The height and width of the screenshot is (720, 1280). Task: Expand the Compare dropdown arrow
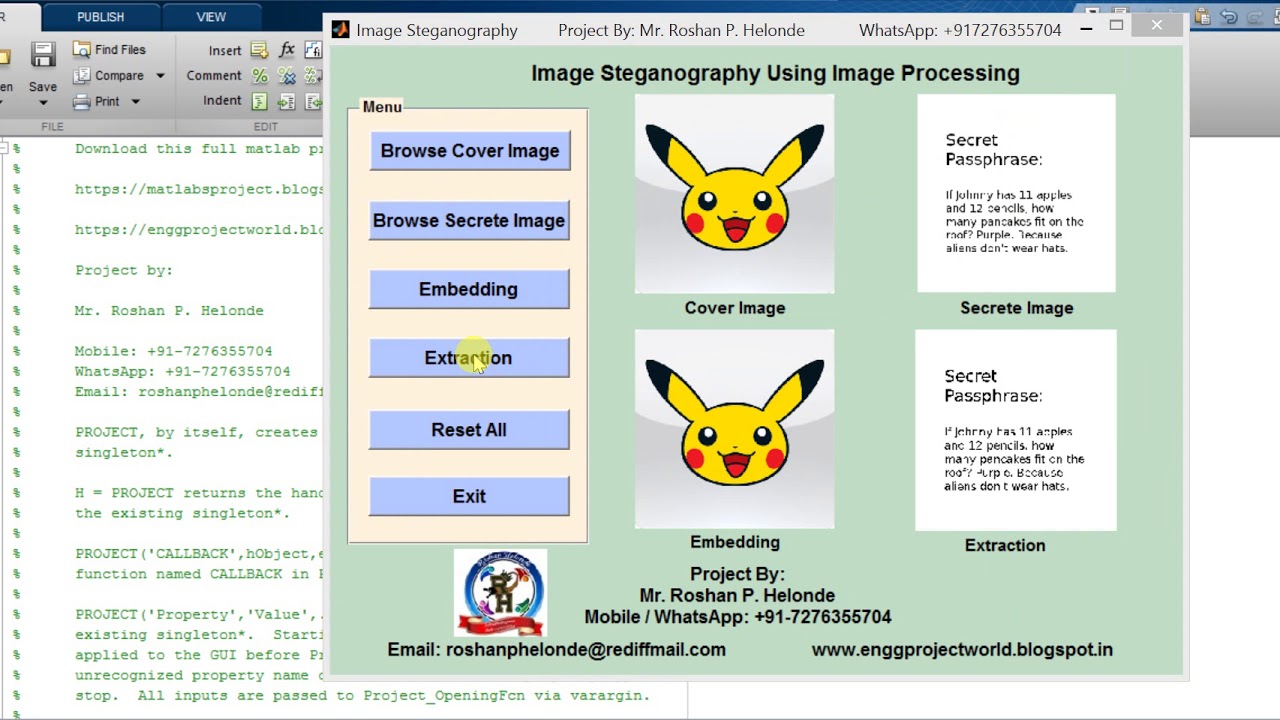[x=160, y=76]
